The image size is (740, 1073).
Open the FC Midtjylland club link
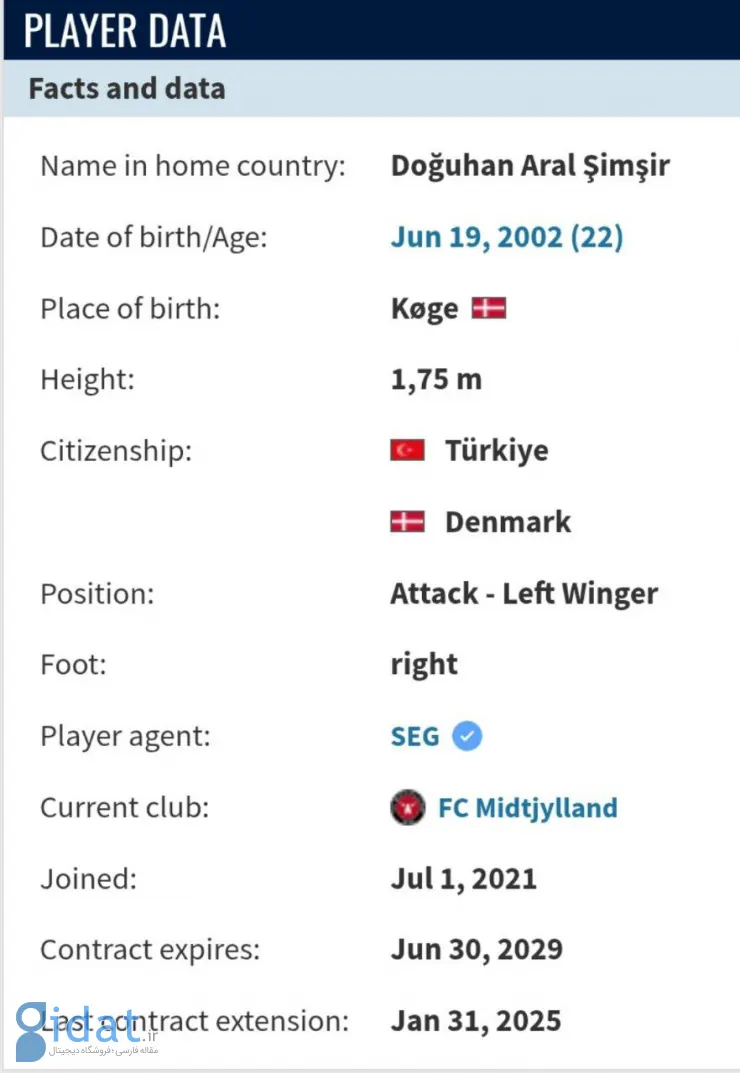(527, 807)
